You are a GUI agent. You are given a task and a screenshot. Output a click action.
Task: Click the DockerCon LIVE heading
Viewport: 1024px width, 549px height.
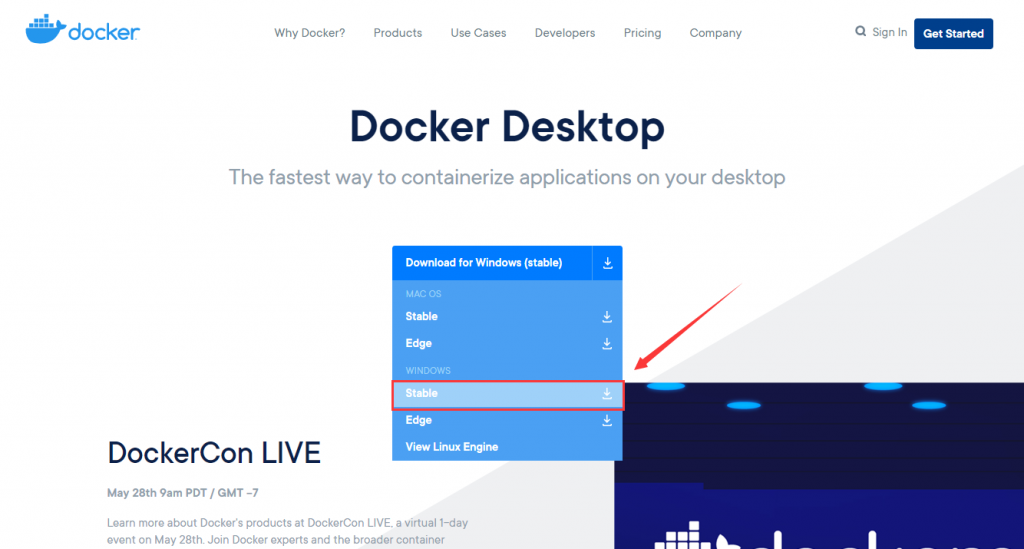(214, 453)
